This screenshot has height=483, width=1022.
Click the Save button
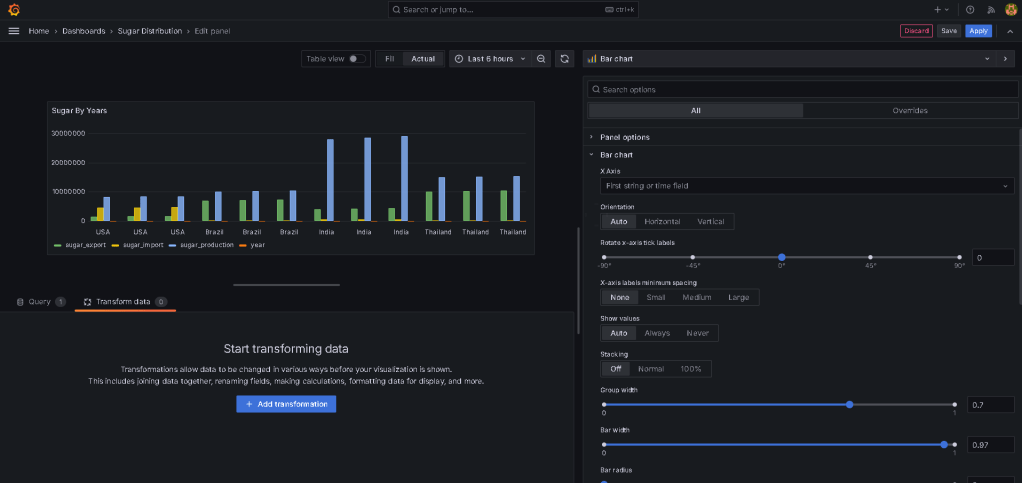(x=948, y=31)
